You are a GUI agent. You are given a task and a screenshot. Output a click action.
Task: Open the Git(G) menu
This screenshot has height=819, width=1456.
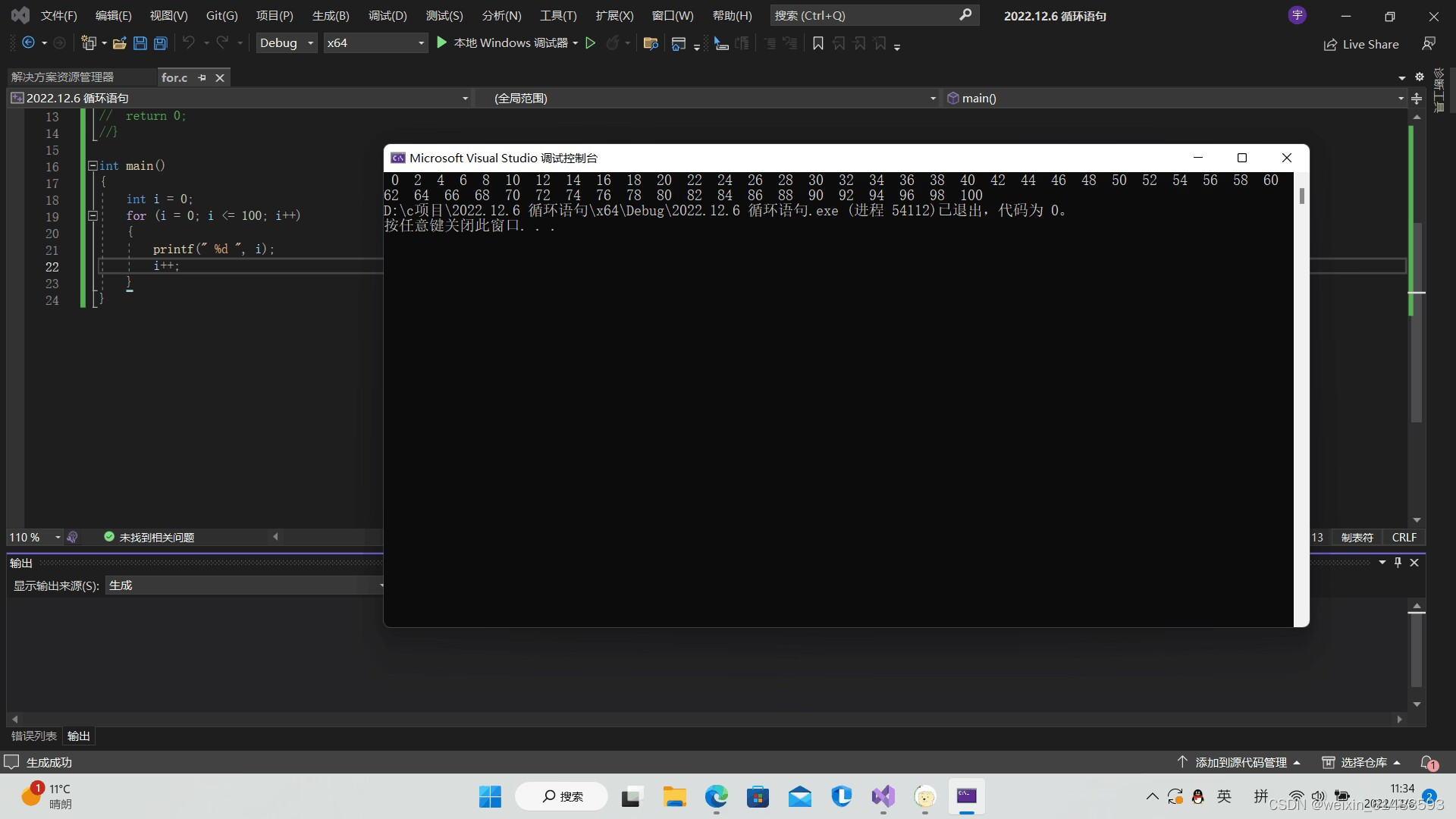(222, 15)
